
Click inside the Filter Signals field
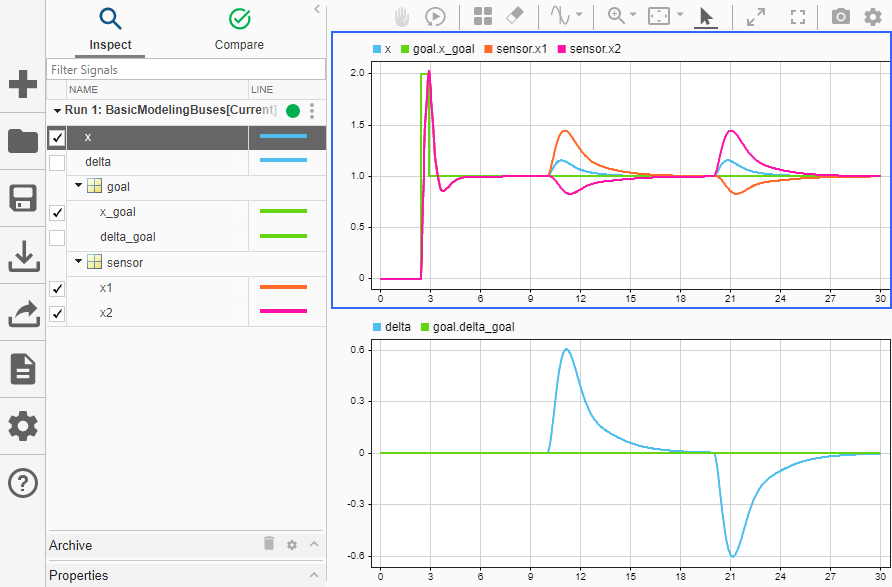pos(185,69)
